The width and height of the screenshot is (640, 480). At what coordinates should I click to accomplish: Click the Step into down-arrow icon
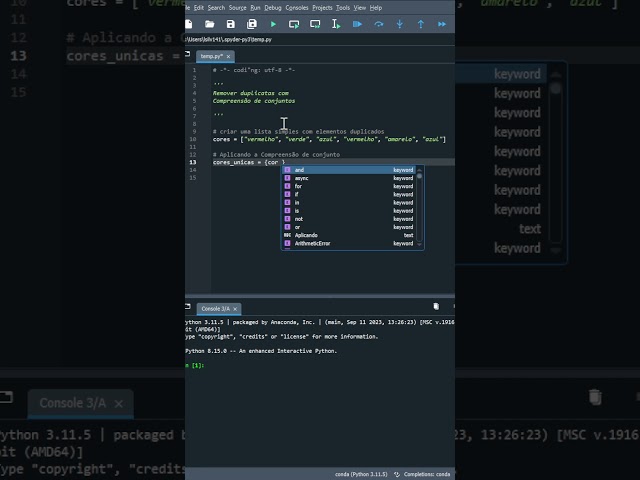tap(400, 24)
